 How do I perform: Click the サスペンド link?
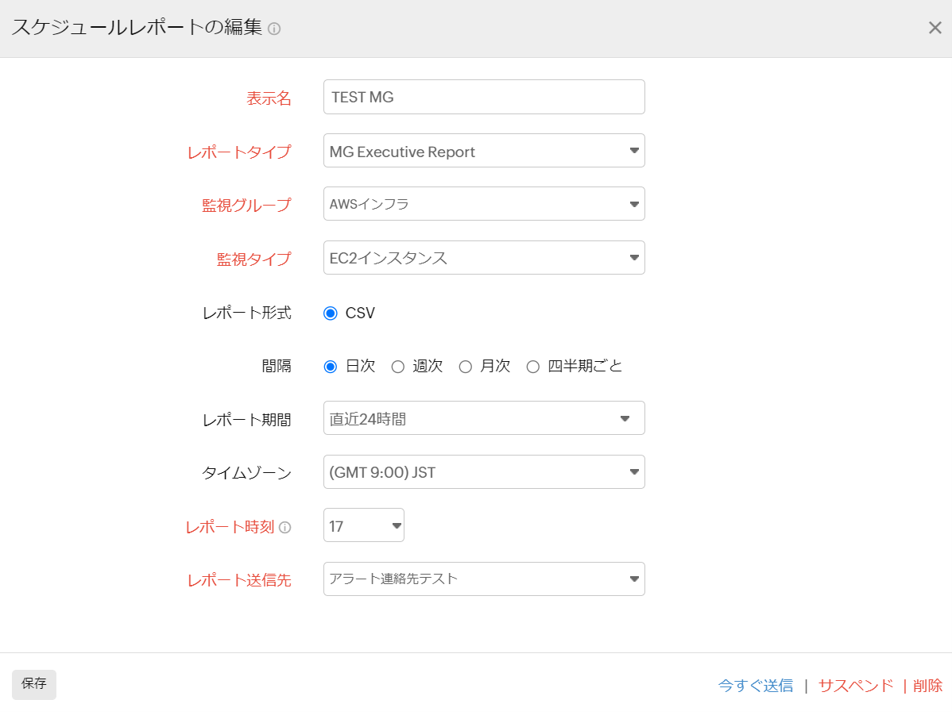point(855,685)
